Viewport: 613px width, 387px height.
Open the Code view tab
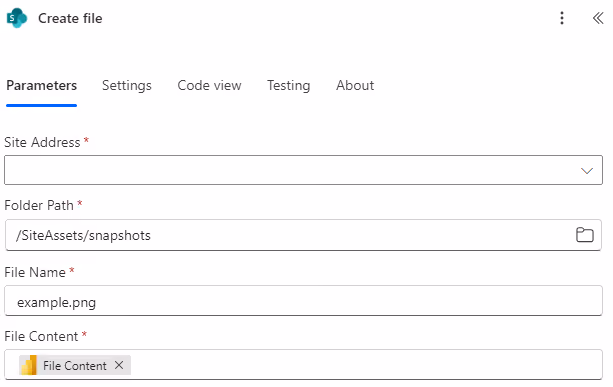(209, 85)
